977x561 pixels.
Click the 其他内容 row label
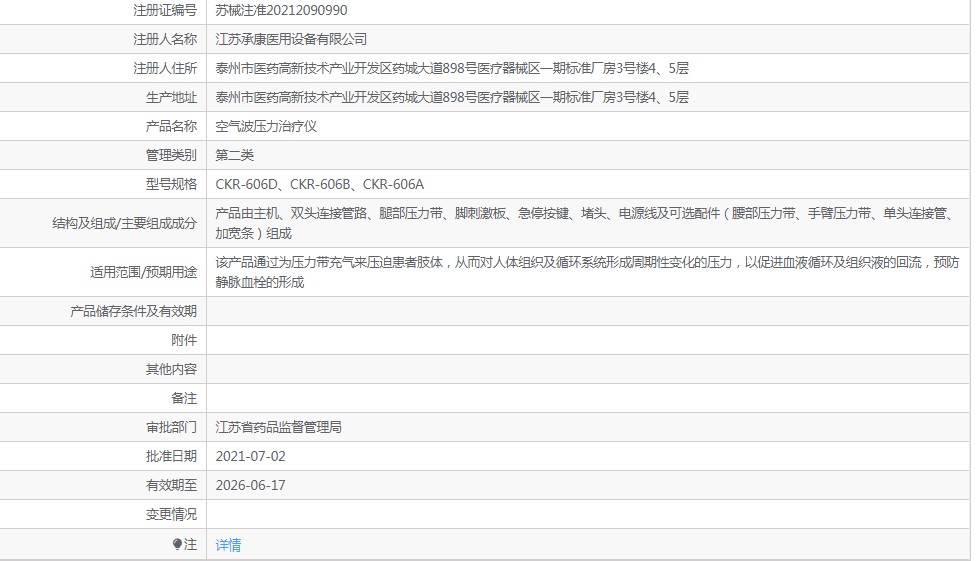tap(171, 369)
